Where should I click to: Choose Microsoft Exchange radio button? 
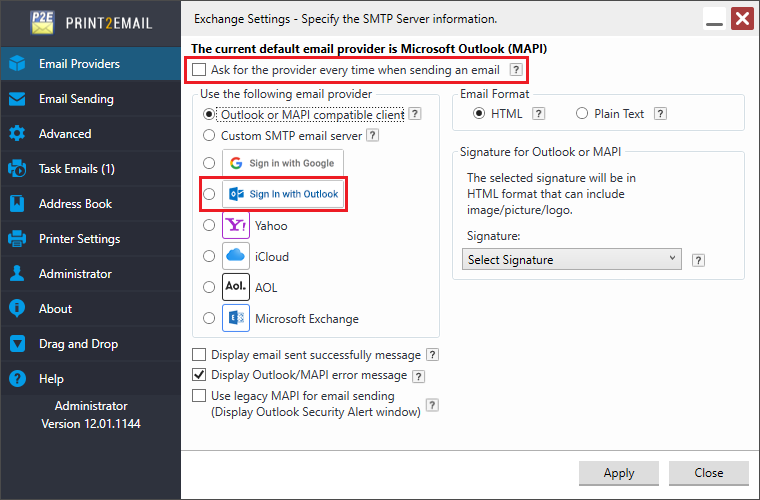pos(209,318)
